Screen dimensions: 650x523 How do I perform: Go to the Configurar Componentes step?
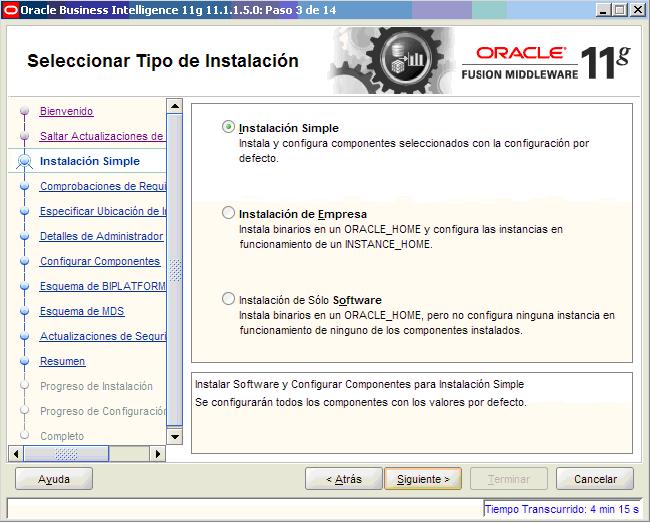(x=100, y=261)
